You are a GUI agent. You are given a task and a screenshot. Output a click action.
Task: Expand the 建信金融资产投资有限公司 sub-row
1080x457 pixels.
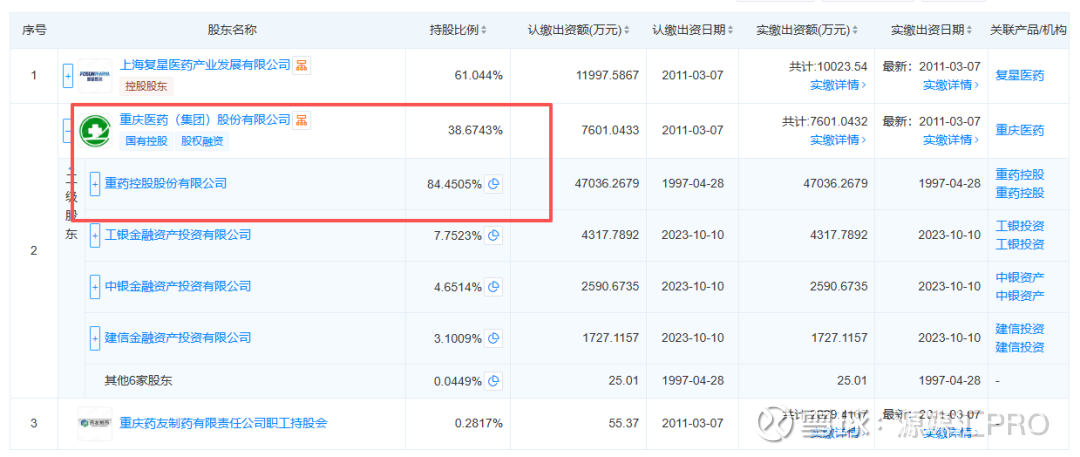pos(95,338)
